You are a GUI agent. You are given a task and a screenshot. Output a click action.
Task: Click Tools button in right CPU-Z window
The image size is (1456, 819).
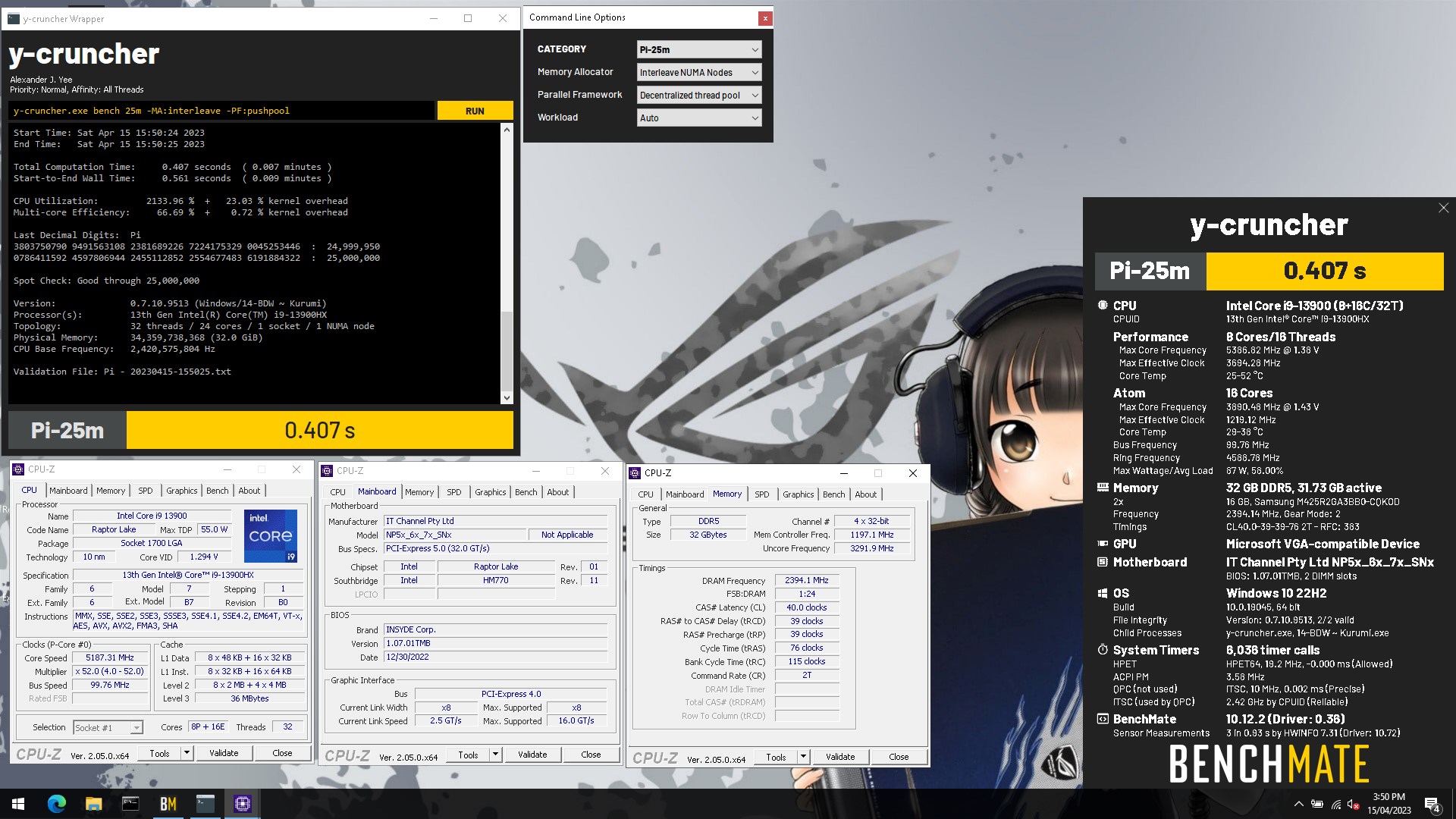(777, 757)
